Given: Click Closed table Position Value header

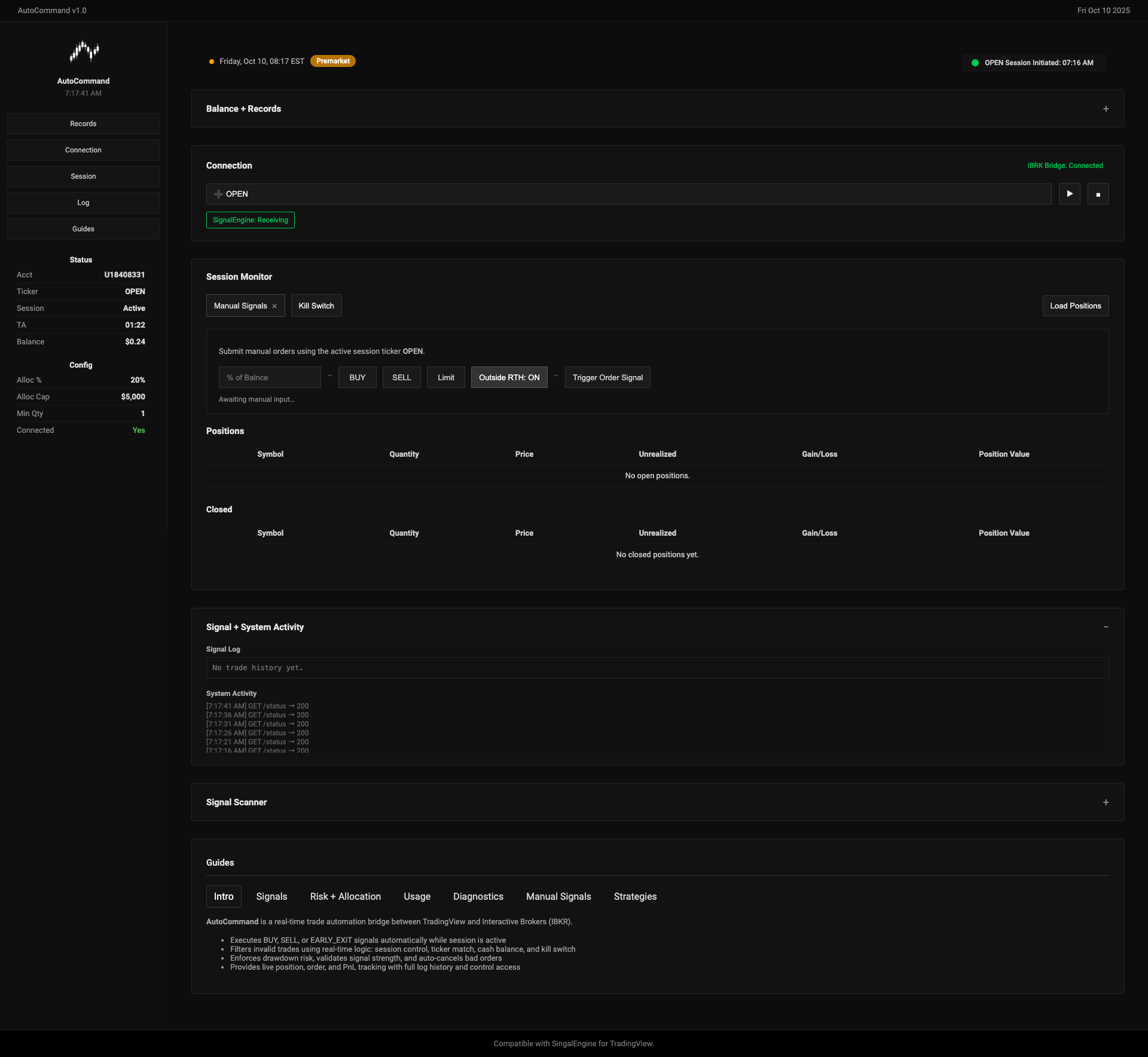Looking at the screenshot, I should (x=1004, y=533).
